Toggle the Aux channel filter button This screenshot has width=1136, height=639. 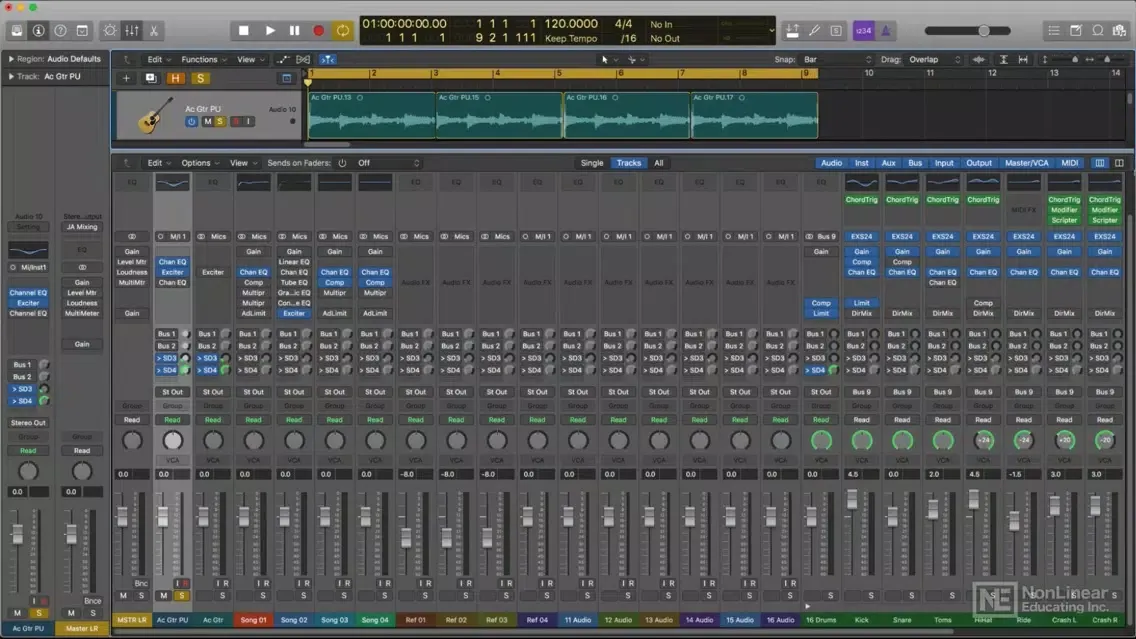coord(888,163)
